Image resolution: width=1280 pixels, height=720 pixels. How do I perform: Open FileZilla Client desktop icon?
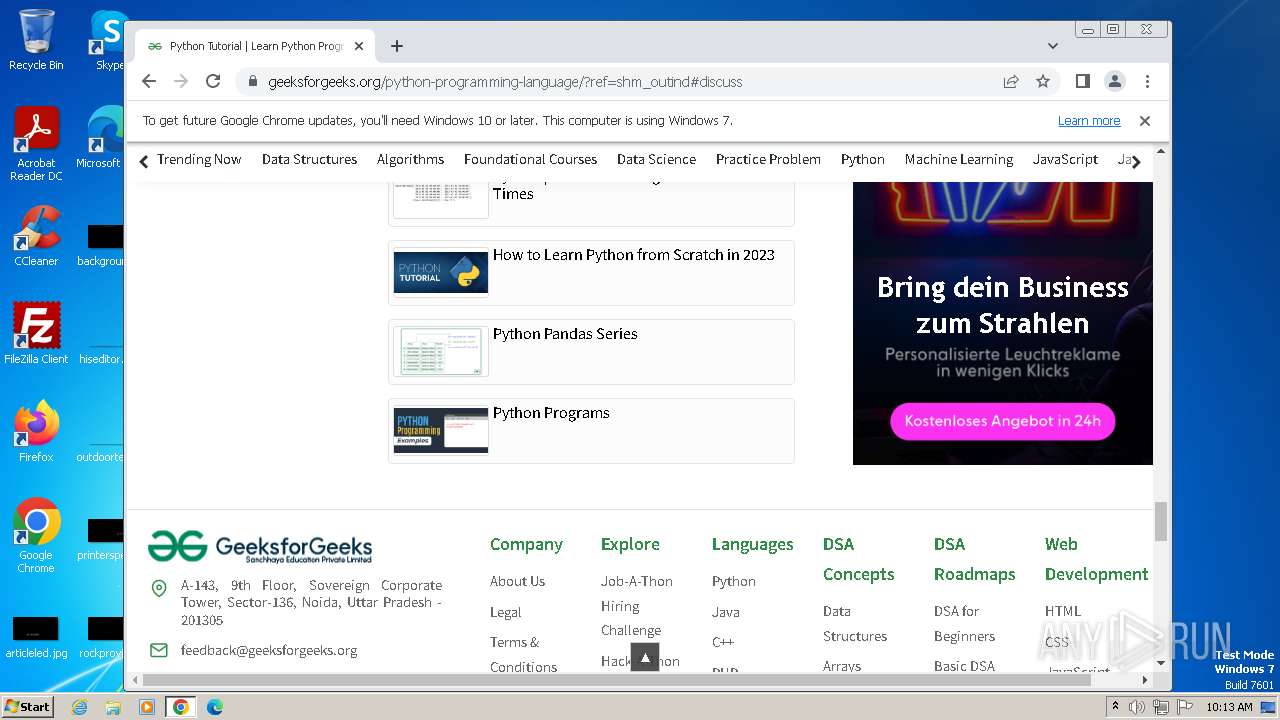36,334
